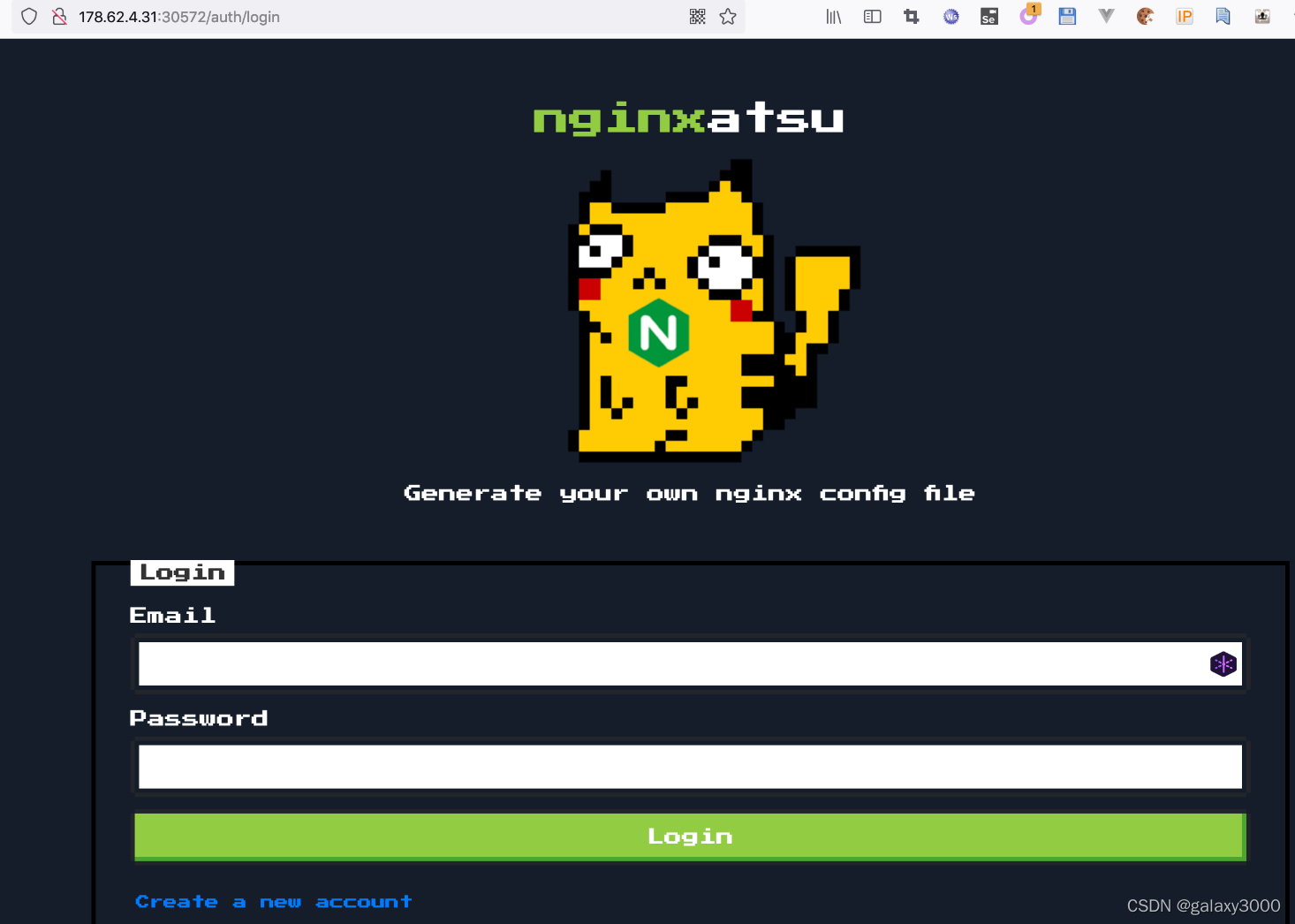Open the purple Ws extension icon
This screenshot has width=1295, height=924.
click(x=951, y=17)
